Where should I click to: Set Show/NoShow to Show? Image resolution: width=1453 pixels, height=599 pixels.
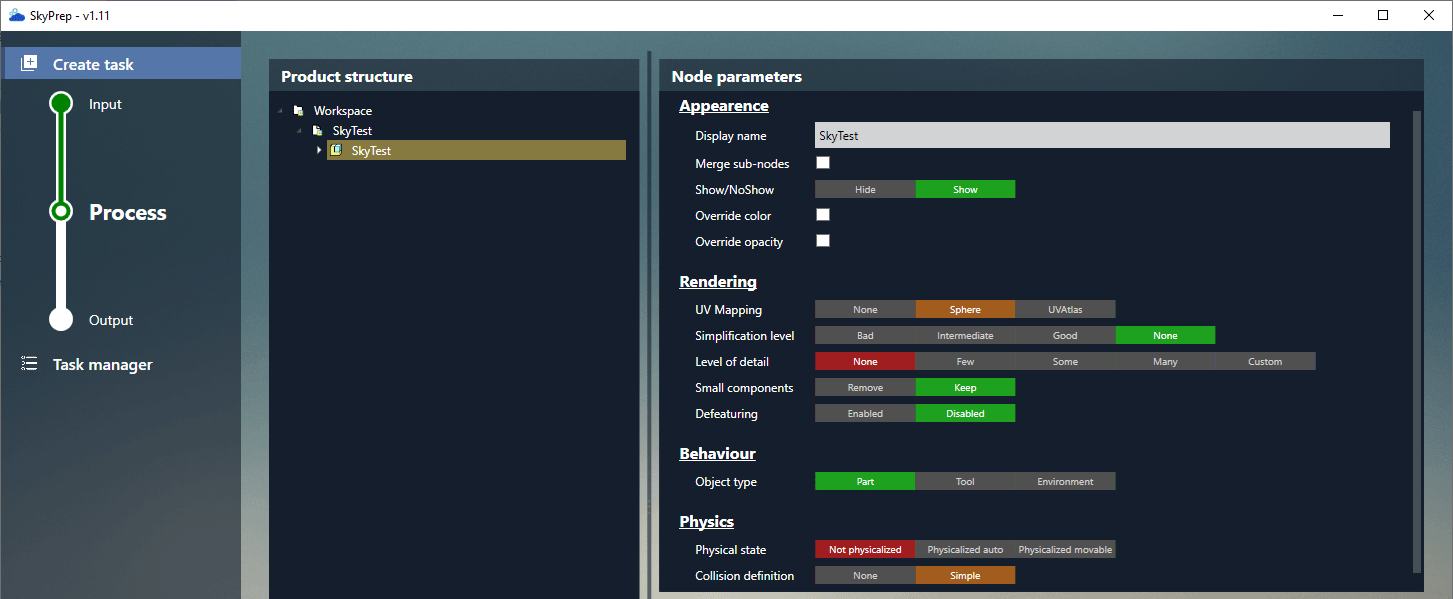pos(965,189)
